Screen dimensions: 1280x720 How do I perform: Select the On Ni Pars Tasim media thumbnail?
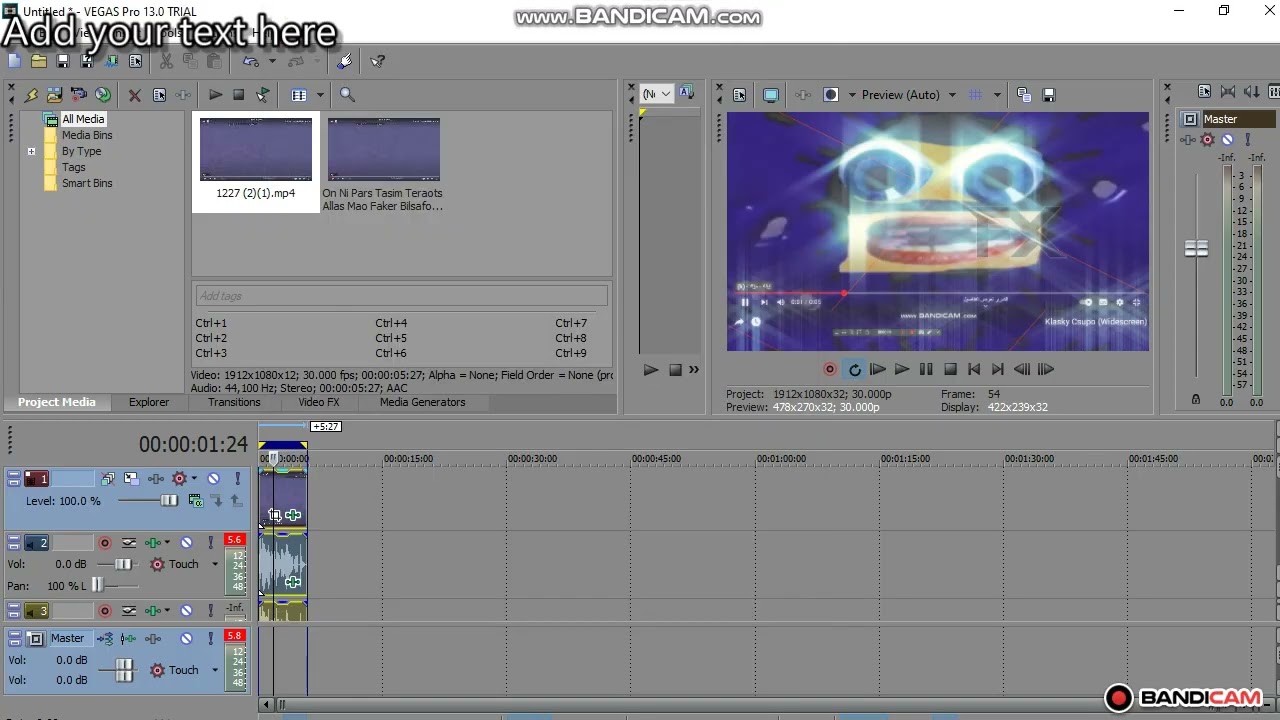[x=384, y=150]
